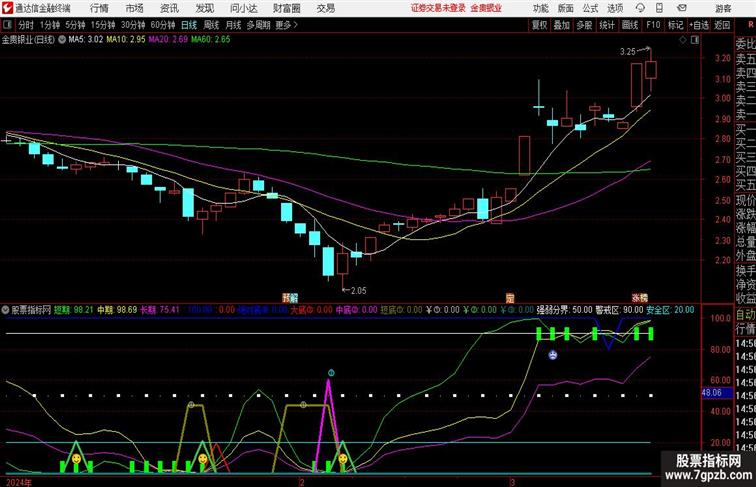
Task: Toggle the side panel icon near diamond
Action: click(x=695, y=40)
